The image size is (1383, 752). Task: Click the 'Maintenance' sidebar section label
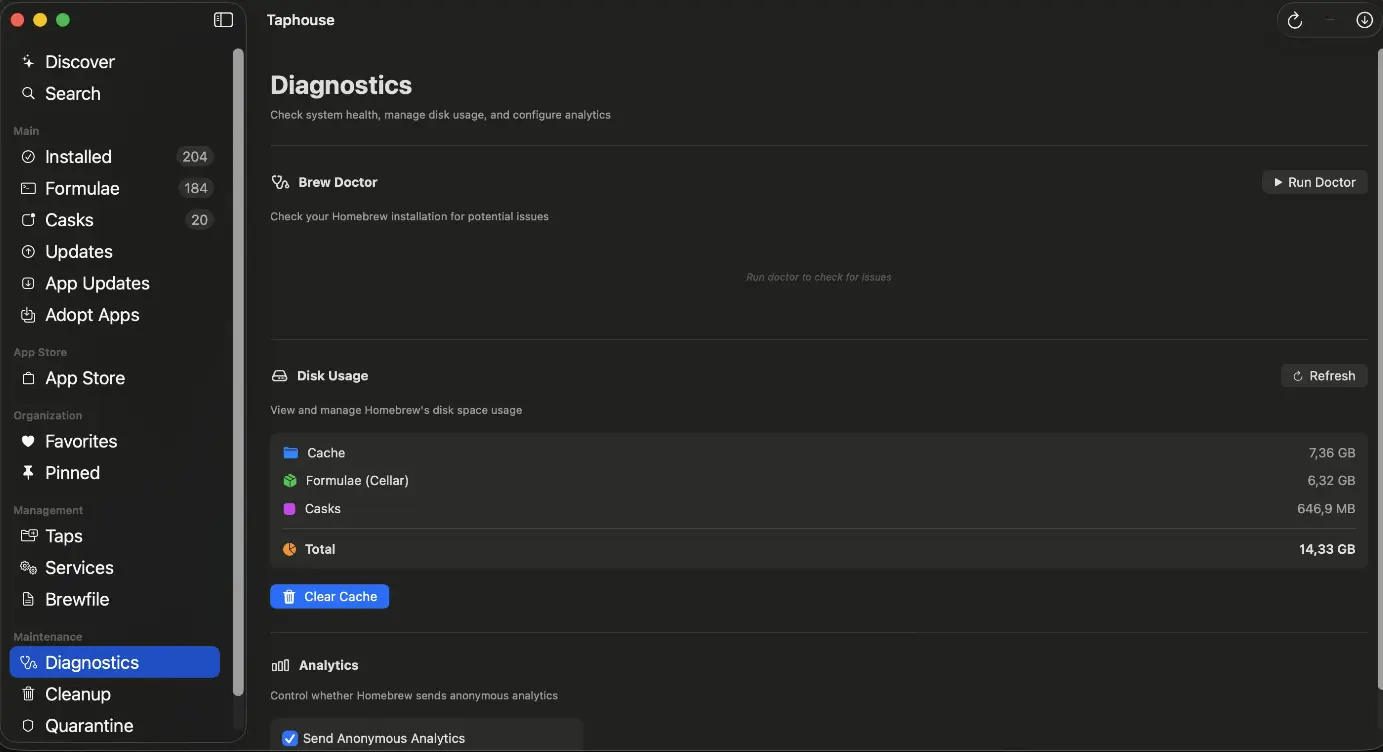48,637
